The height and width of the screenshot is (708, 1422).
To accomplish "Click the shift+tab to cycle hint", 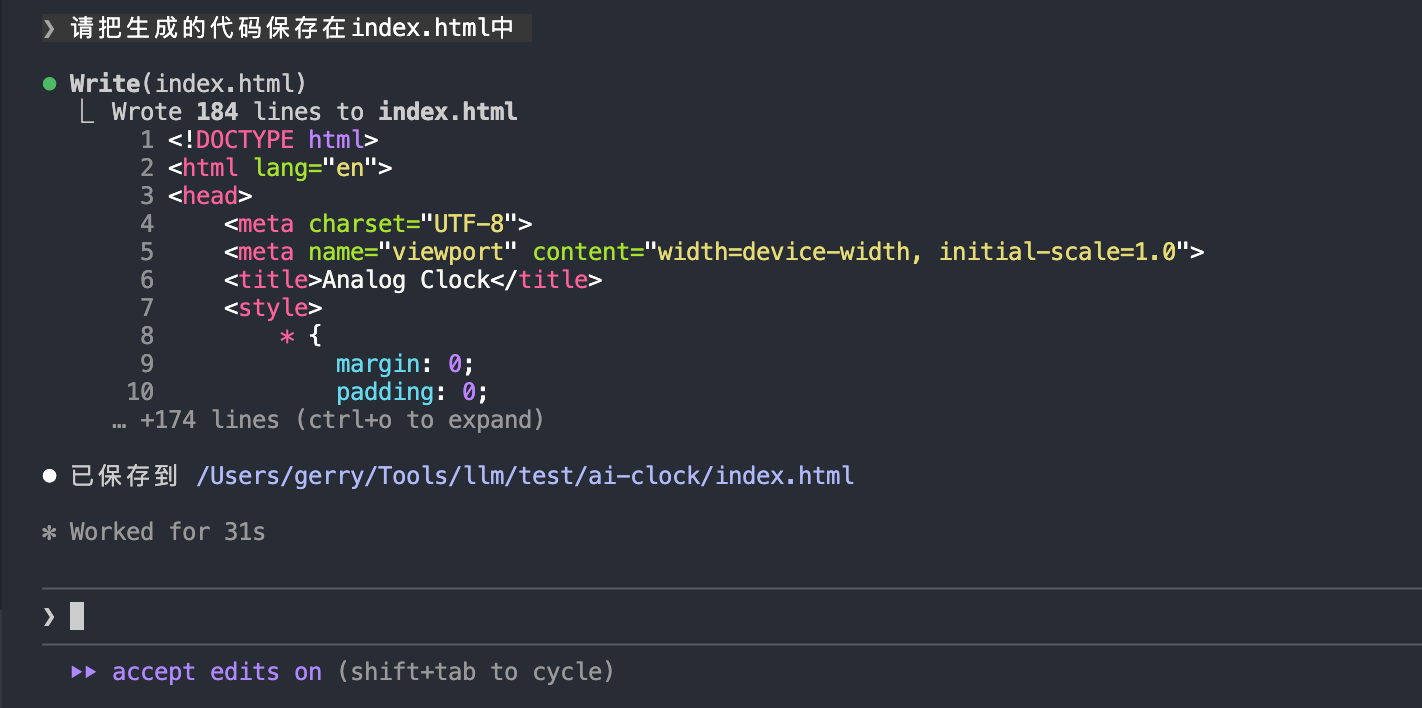I will pos(476,672).
